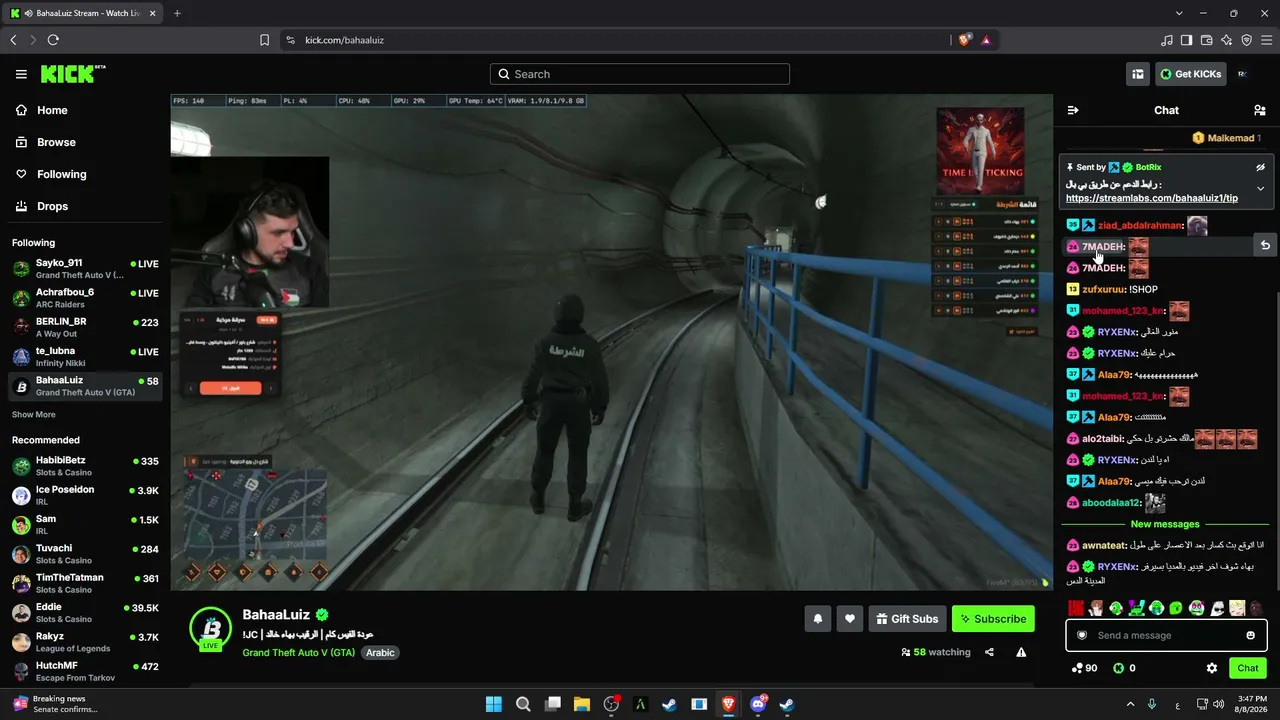The height and width of the screenshot is (720, 1280).
Task: Open the sidebar hamburger menu
Action: [21, 74]
